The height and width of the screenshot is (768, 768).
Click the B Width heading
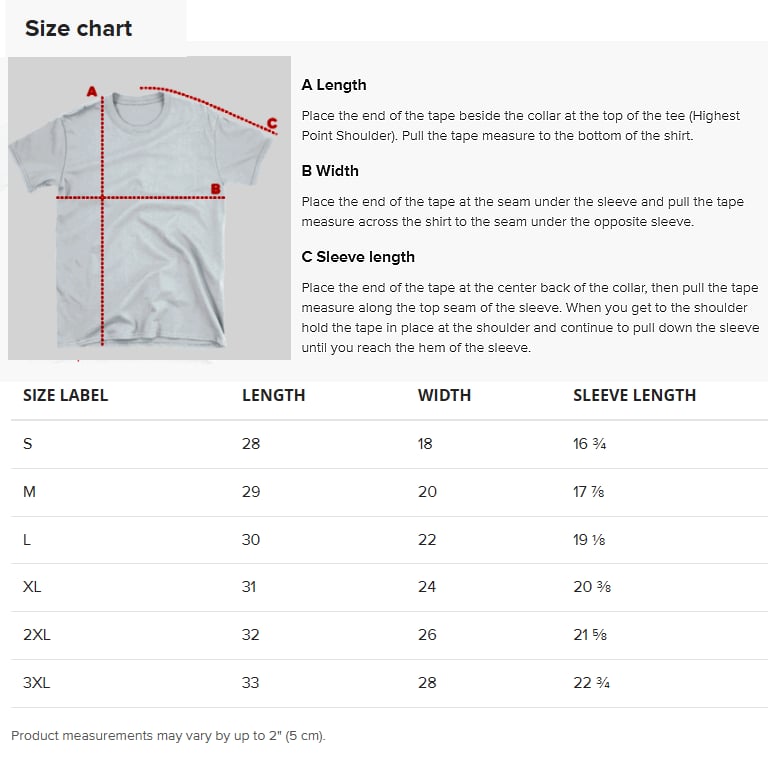pos(330,171)
